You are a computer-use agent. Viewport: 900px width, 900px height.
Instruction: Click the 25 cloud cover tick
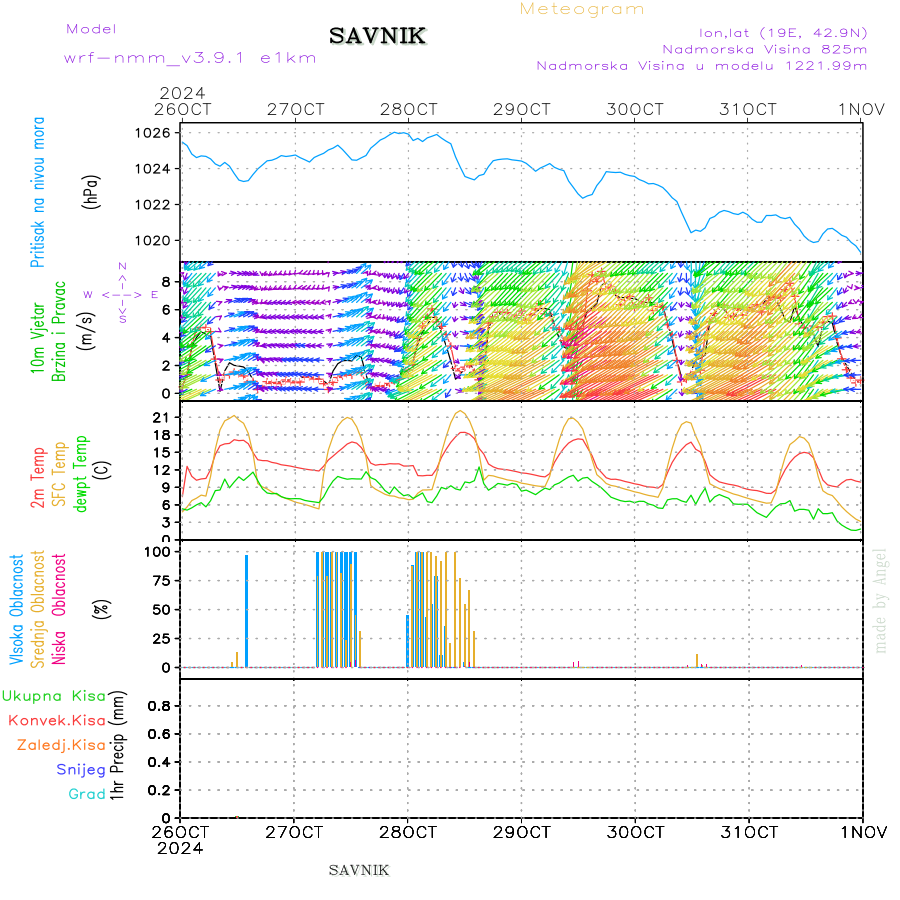162,638
